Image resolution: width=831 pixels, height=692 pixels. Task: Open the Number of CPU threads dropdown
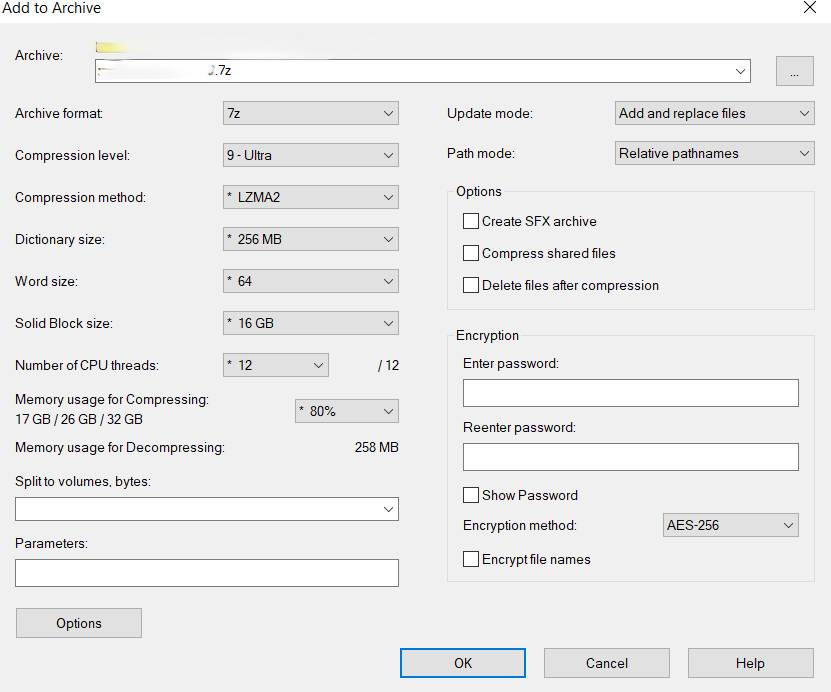(x=276, y=365)
